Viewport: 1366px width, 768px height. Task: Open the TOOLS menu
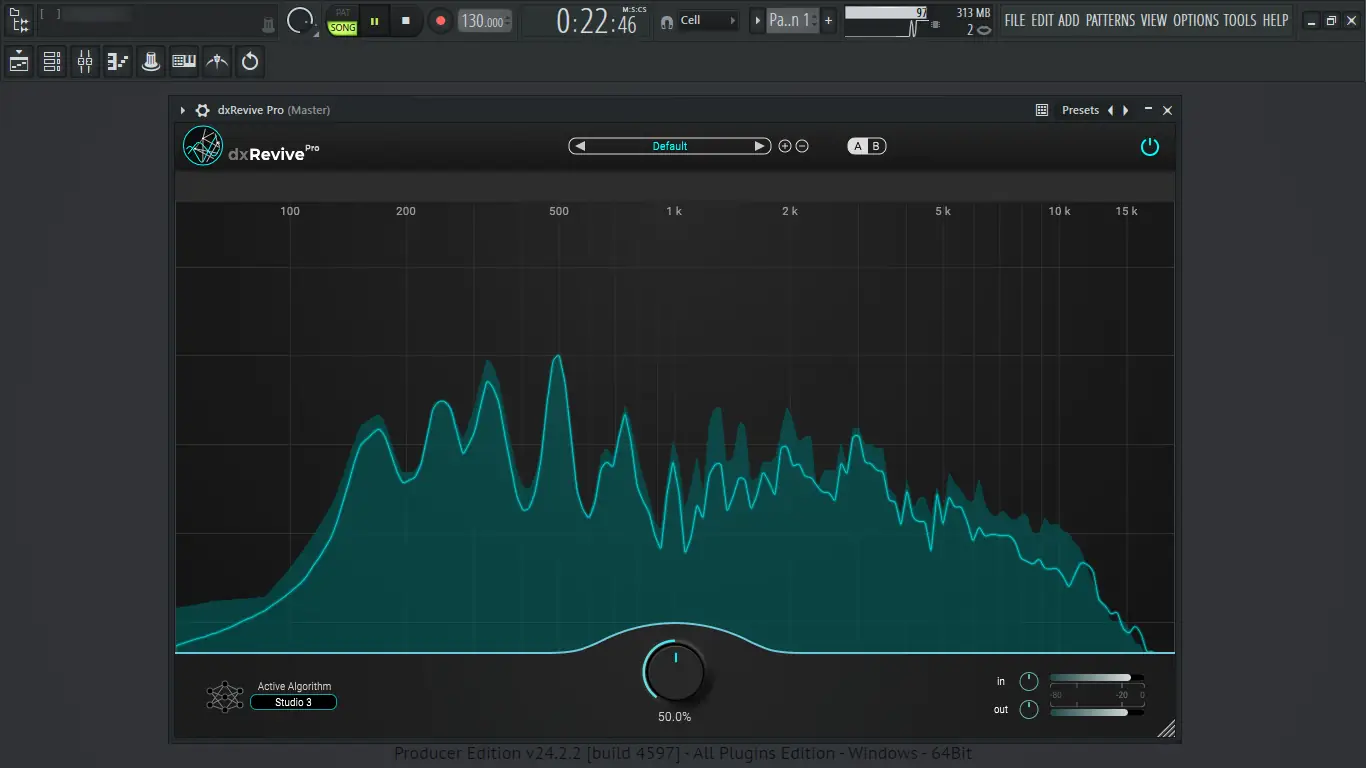click(x=1240, y=20)
